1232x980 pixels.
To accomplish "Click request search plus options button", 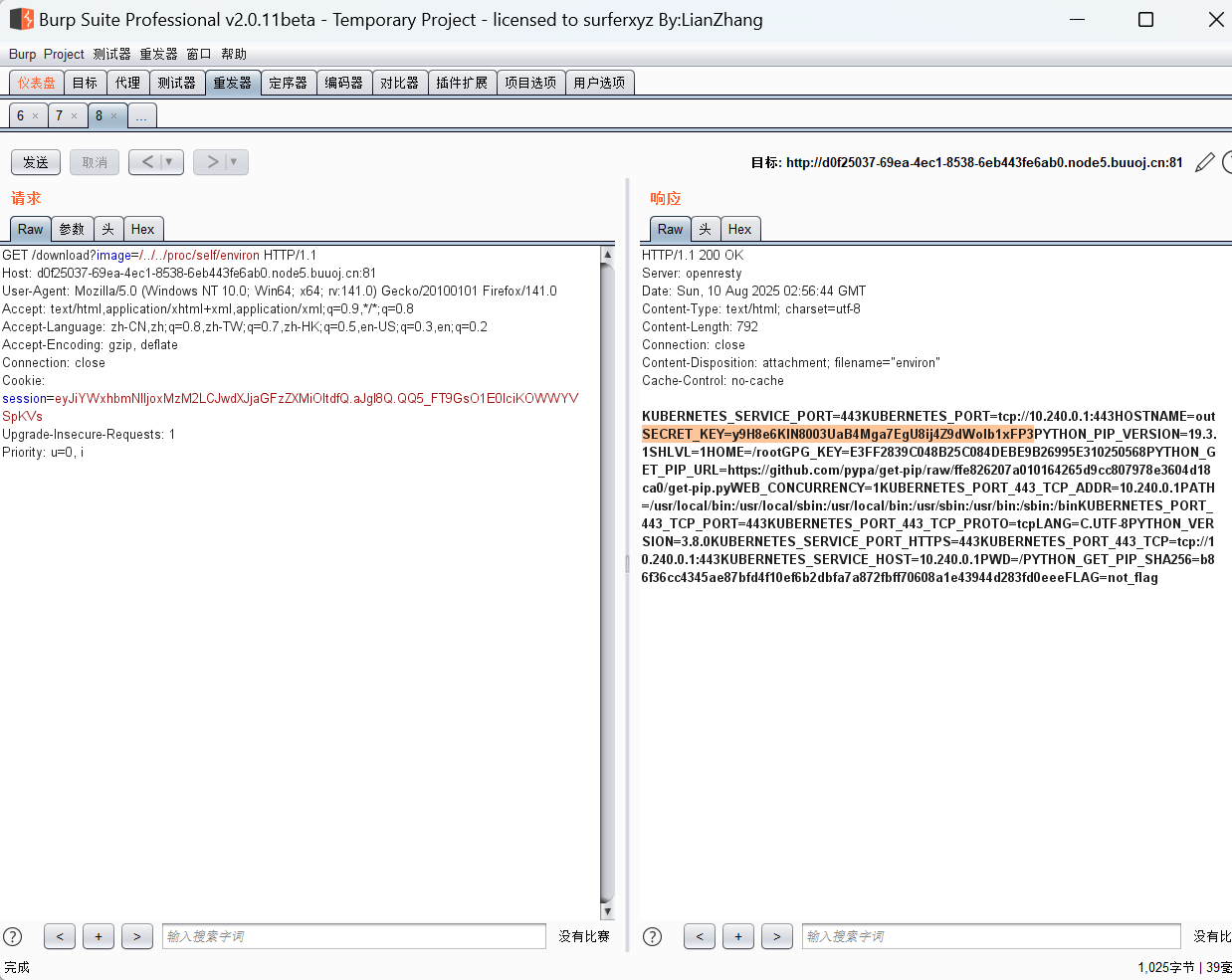I will click(x=99, y=936).
